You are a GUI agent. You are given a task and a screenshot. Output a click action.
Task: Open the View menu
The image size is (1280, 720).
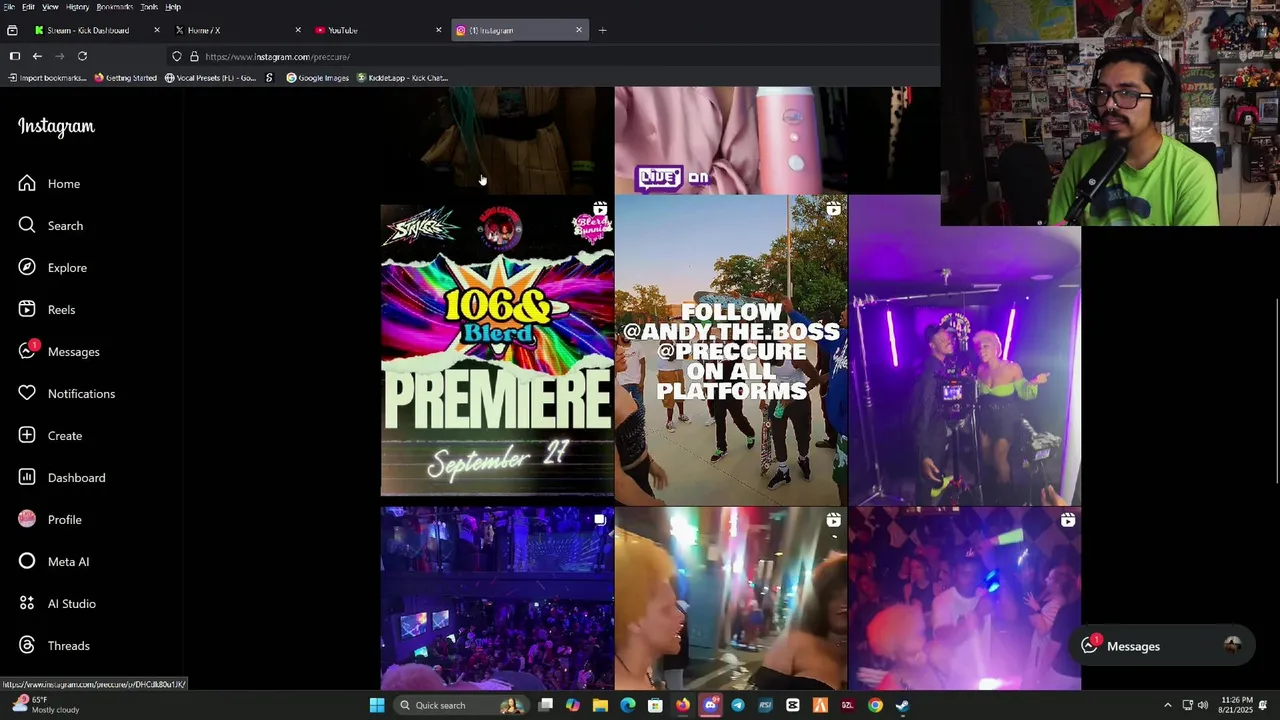tap(50, 7)
